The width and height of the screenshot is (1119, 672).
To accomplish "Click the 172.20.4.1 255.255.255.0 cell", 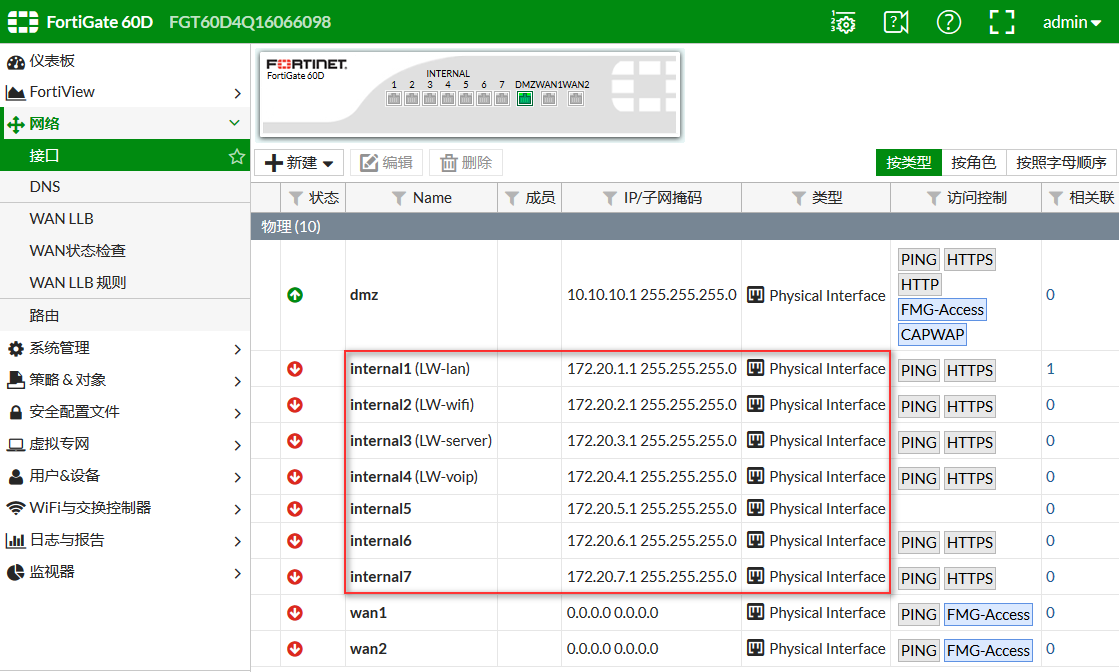I will [x=652, y=477].
